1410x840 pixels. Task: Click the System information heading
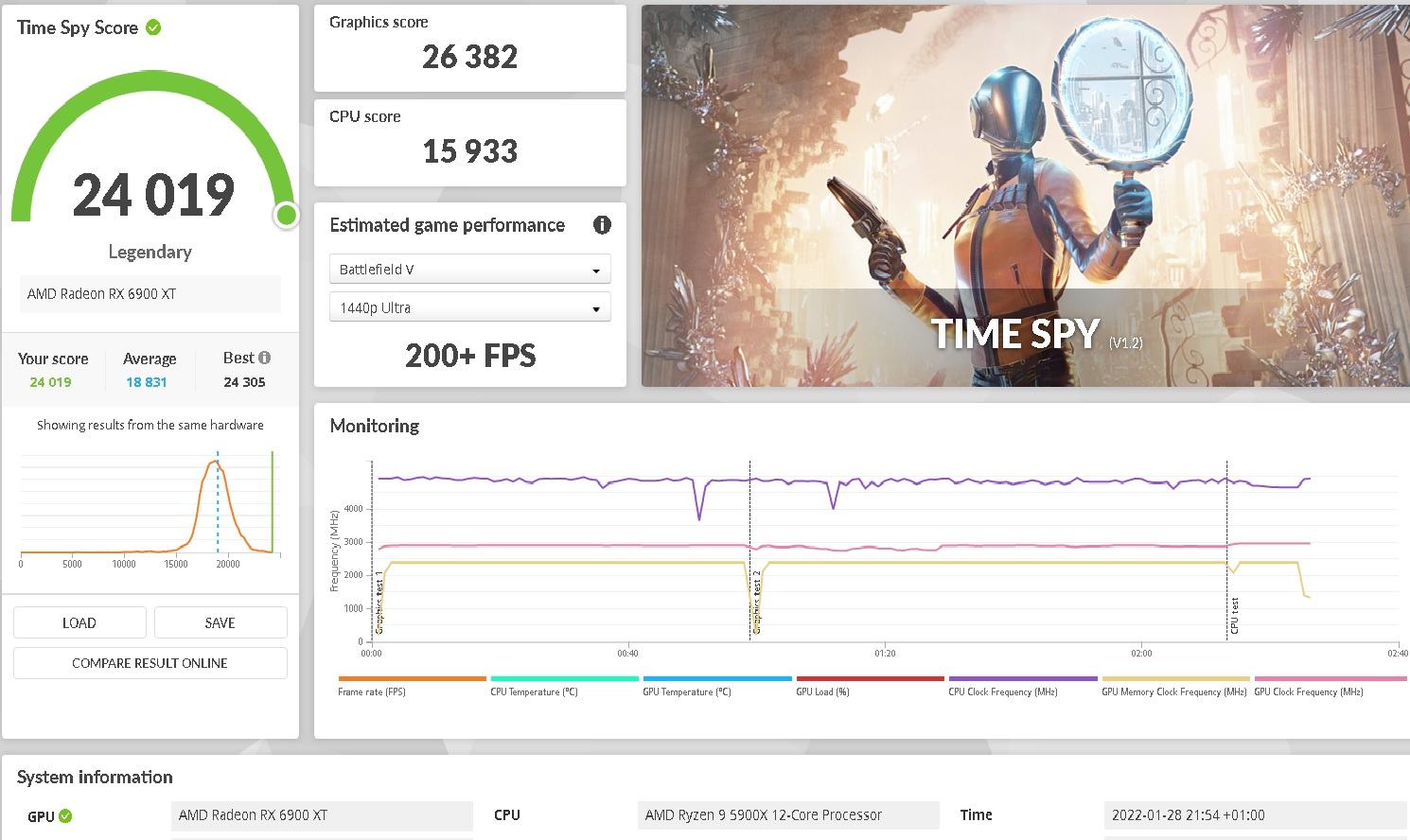[x=95, y=778]
